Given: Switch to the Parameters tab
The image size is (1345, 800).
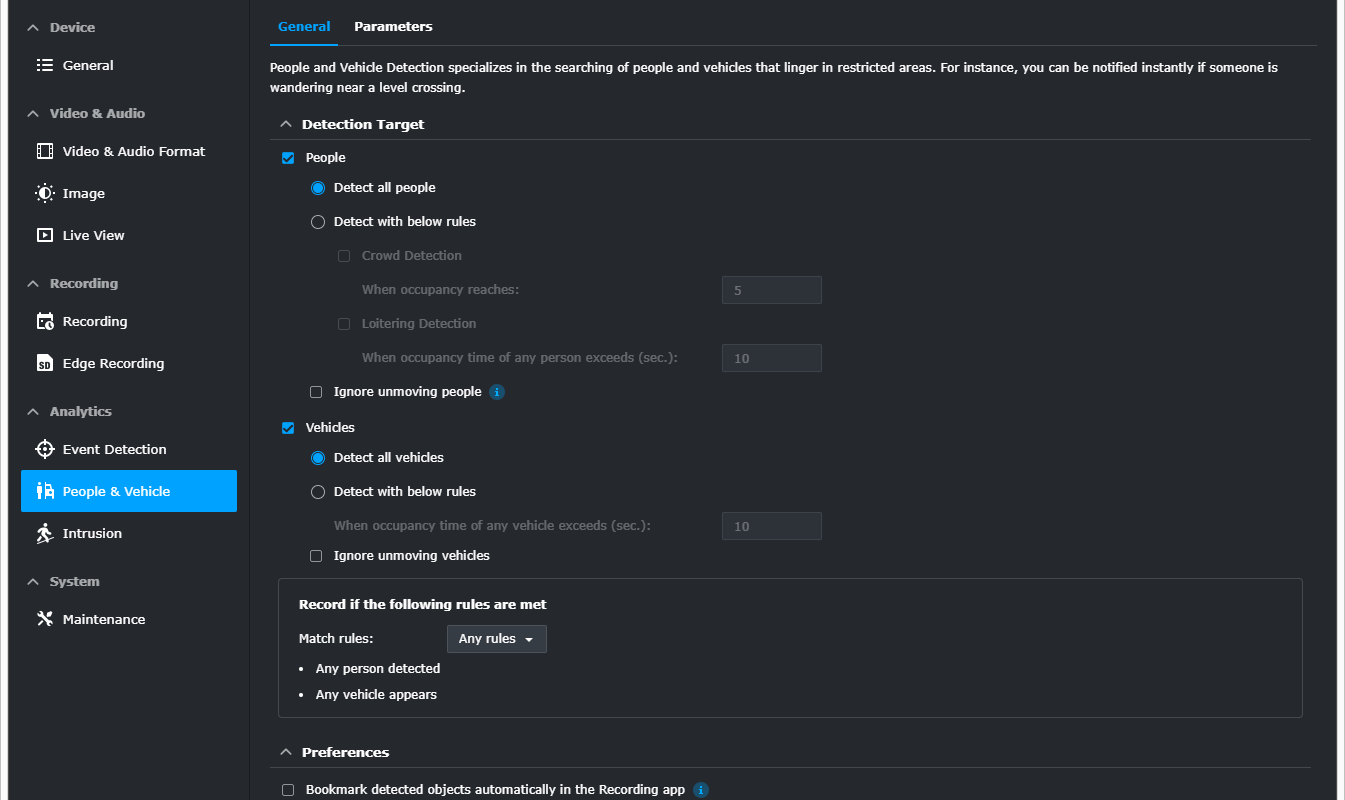Looking at the screenshot, I should click(x=393, y=27).
